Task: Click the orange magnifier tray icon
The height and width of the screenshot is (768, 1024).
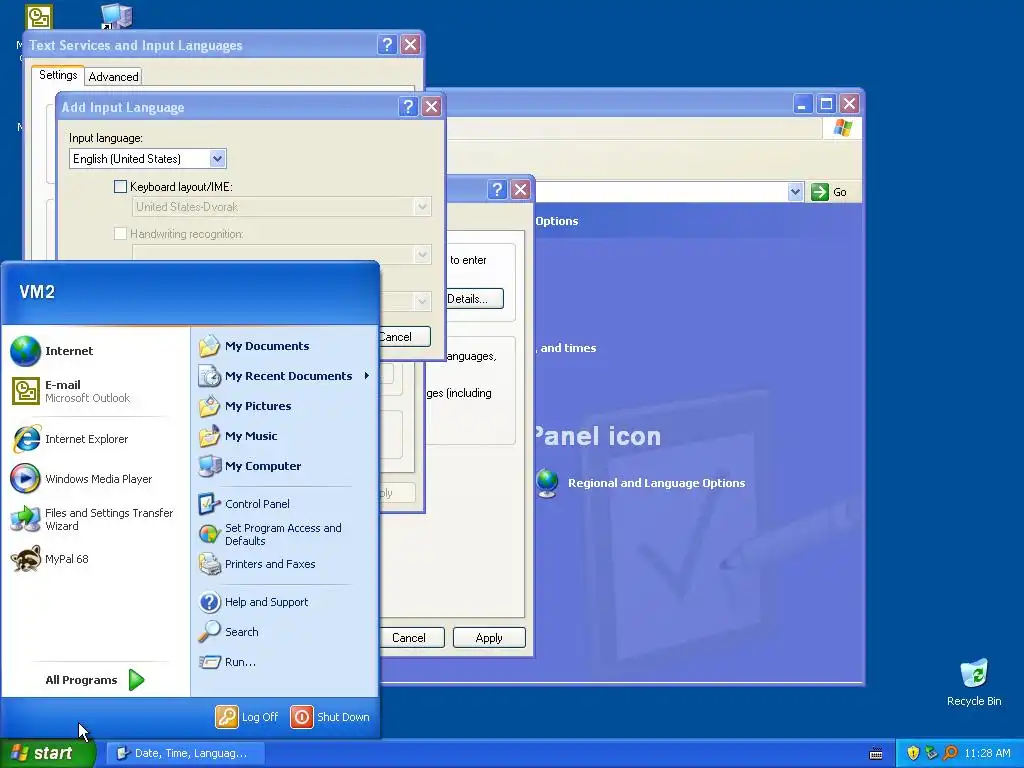Action: [x=950, y=753]
